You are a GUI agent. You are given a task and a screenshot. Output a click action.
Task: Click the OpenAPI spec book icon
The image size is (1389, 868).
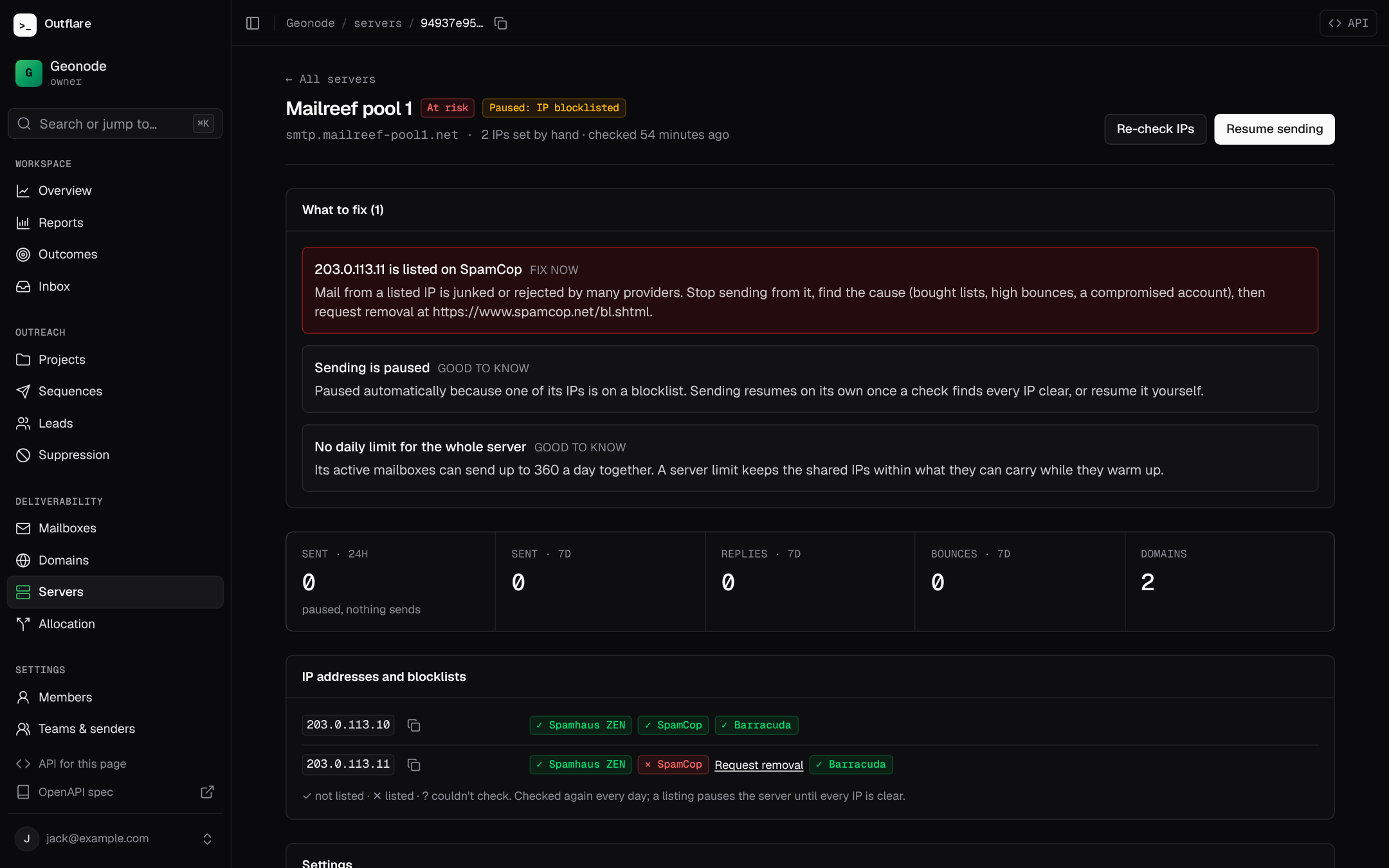(23, 792)
